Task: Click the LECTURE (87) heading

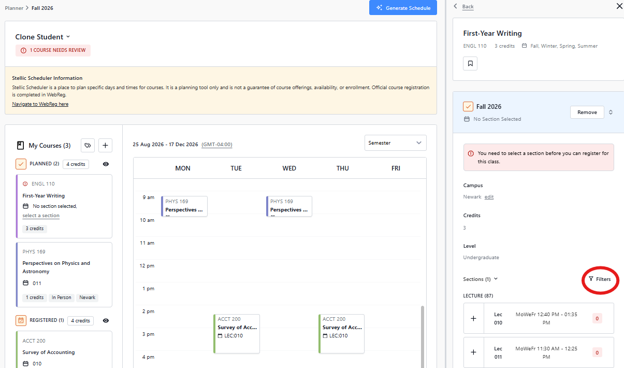Action: (x=478, y=296)
